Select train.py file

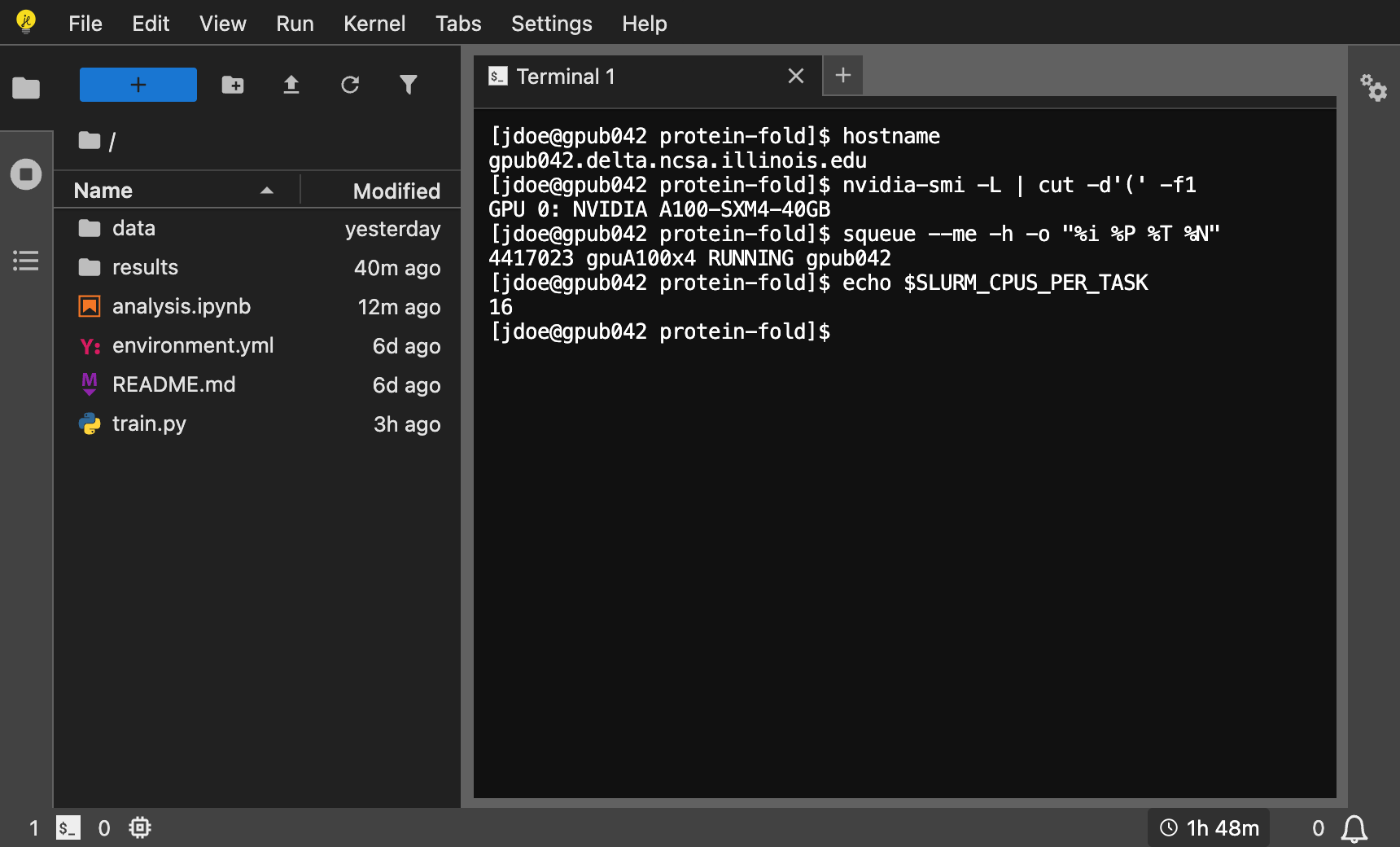[257, 424]
